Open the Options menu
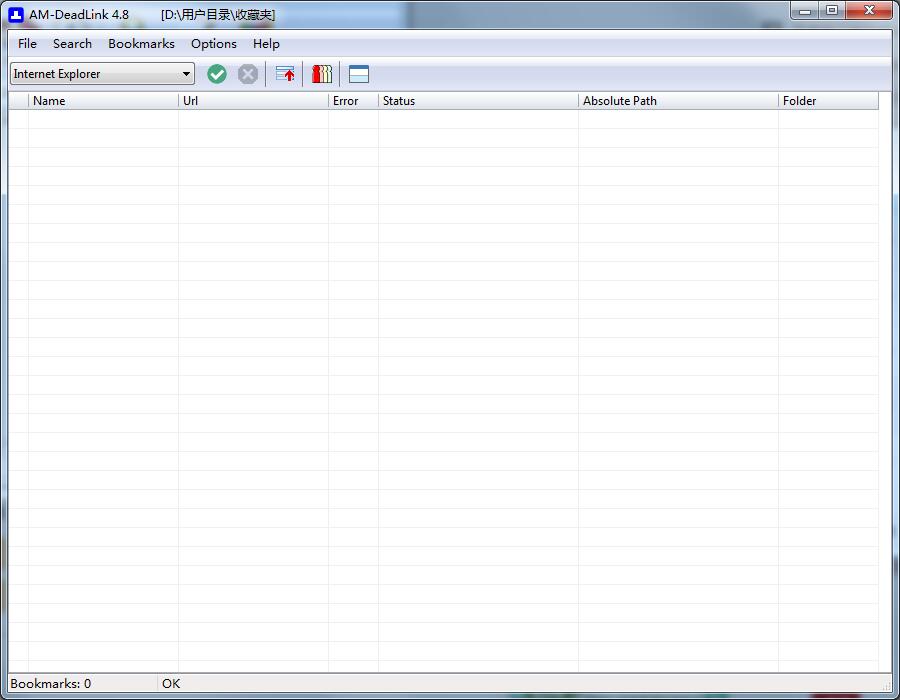 click(x=214, y=44)
